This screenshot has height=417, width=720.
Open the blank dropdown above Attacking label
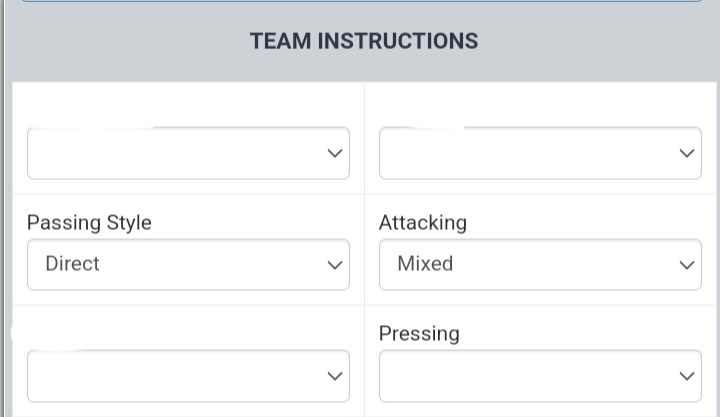tap(540, 153)
